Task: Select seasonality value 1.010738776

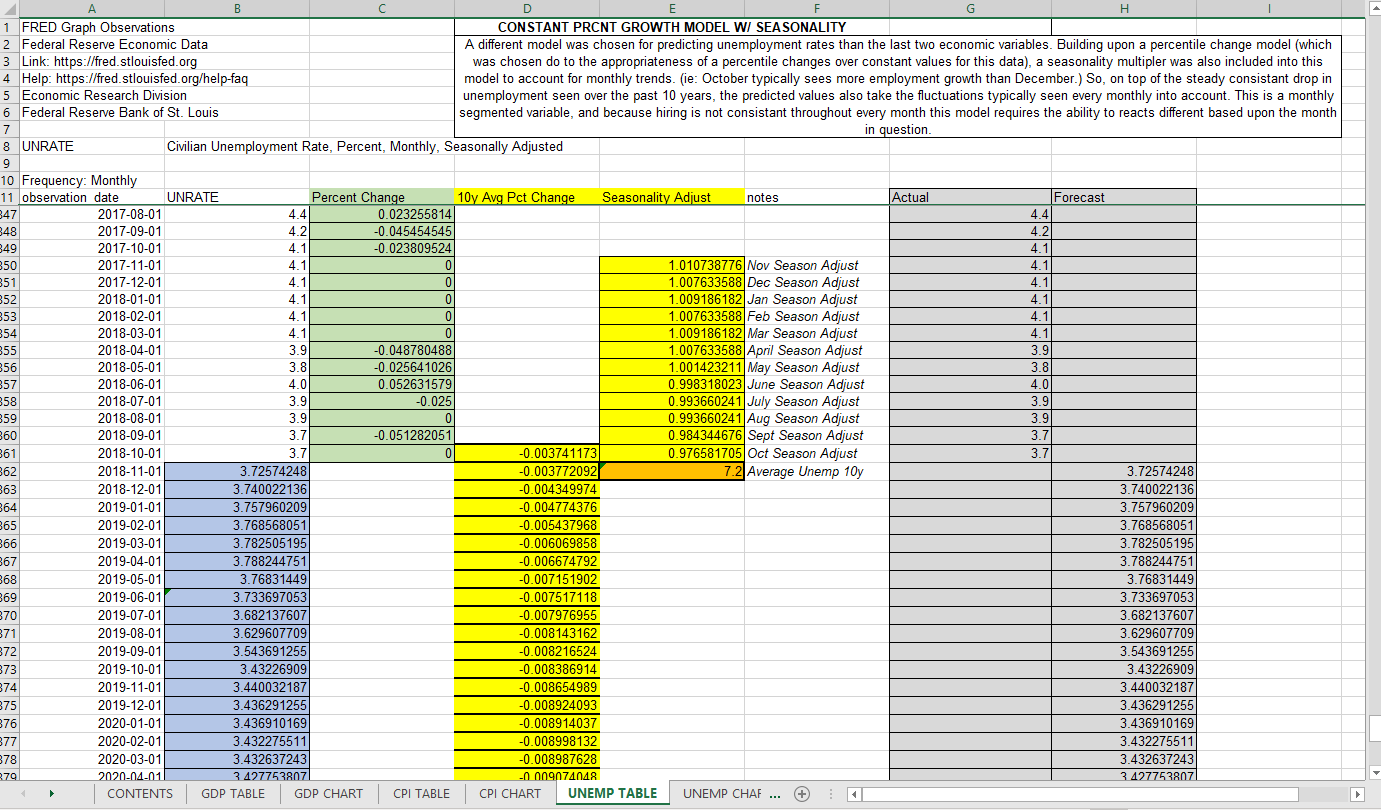Action: pos(672,265)
